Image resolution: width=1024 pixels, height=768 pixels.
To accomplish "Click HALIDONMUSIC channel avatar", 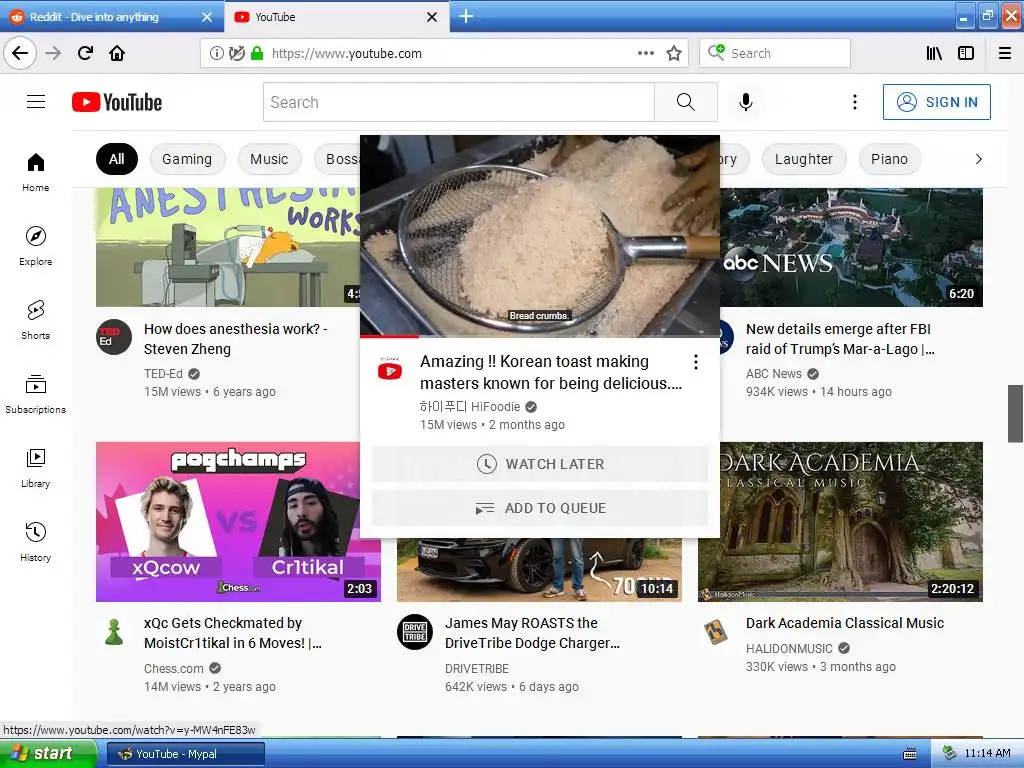I will (716, 632).
